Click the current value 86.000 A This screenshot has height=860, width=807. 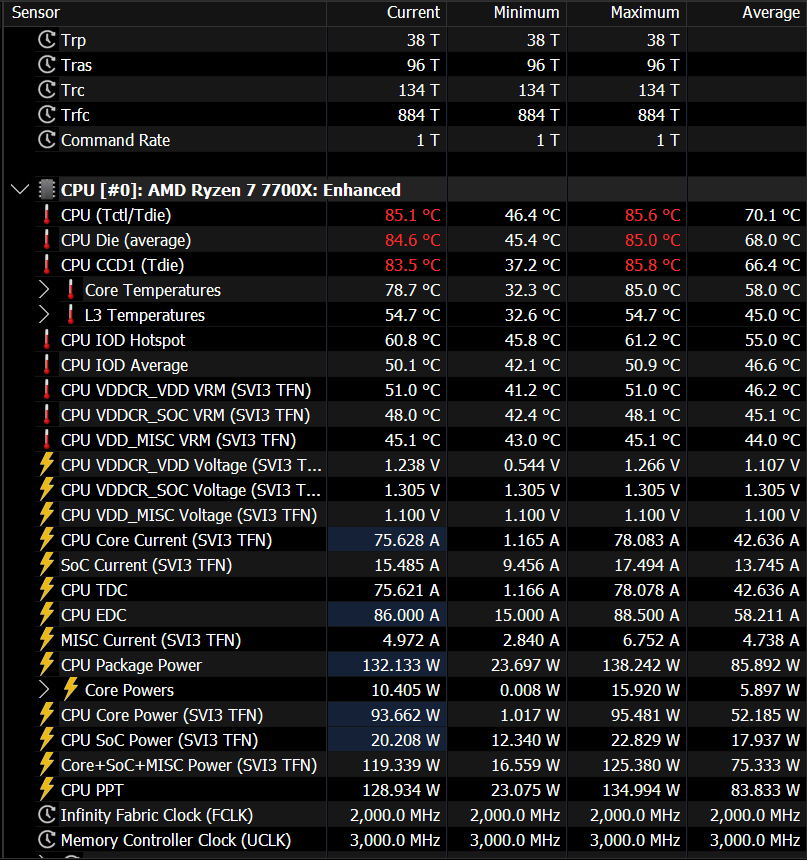pyautogui.click(x=407, y=615)
